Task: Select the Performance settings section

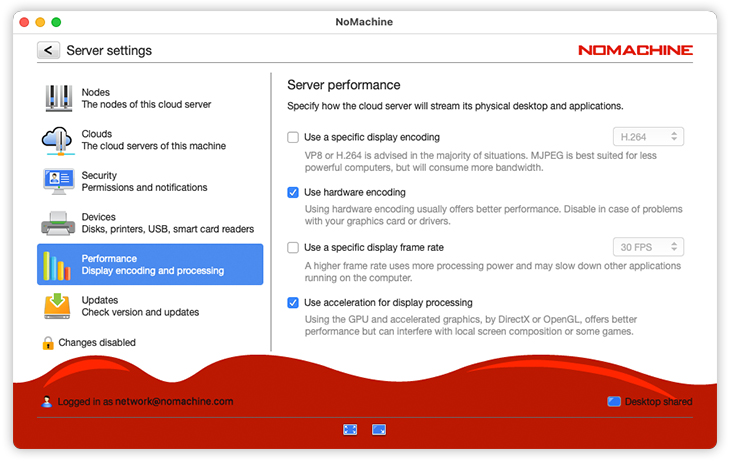Action: (150, 264)
